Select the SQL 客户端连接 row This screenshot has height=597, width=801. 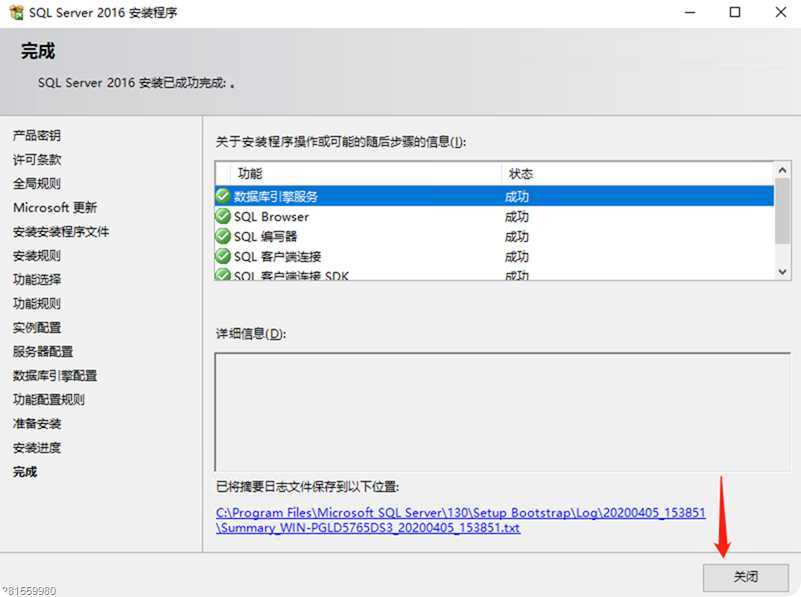pyautogui.click(x=494, y=256)
